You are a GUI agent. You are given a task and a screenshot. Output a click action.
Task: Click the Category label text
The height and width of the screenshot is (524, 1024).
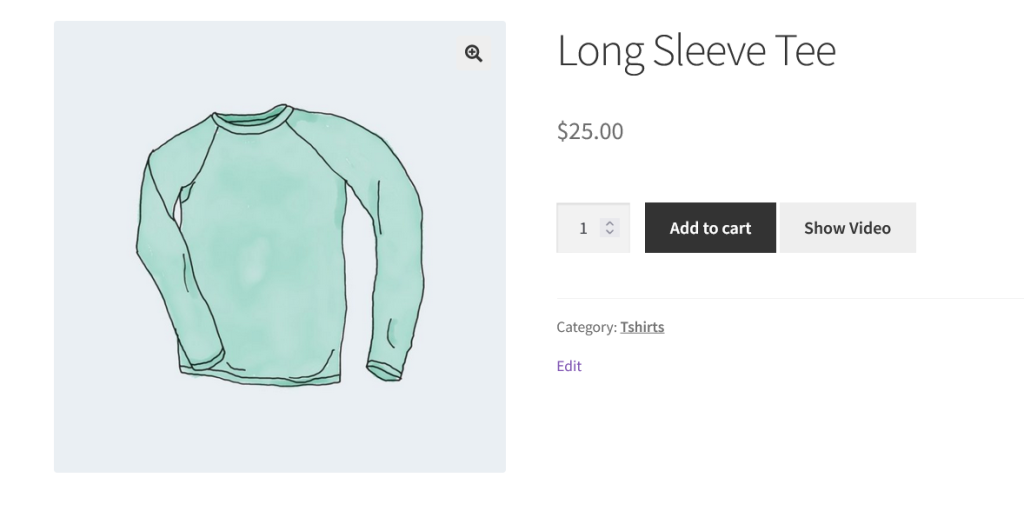[586, 327]
